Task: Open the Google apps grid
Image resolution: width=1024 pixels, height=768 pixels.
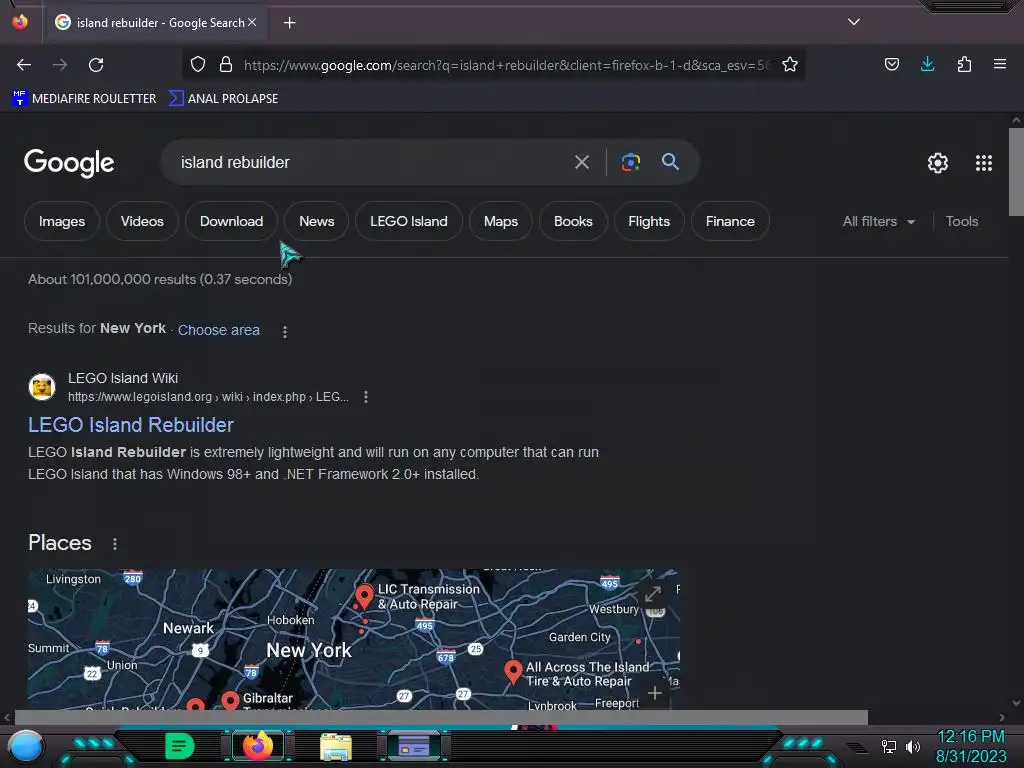Action: (984, 163)
